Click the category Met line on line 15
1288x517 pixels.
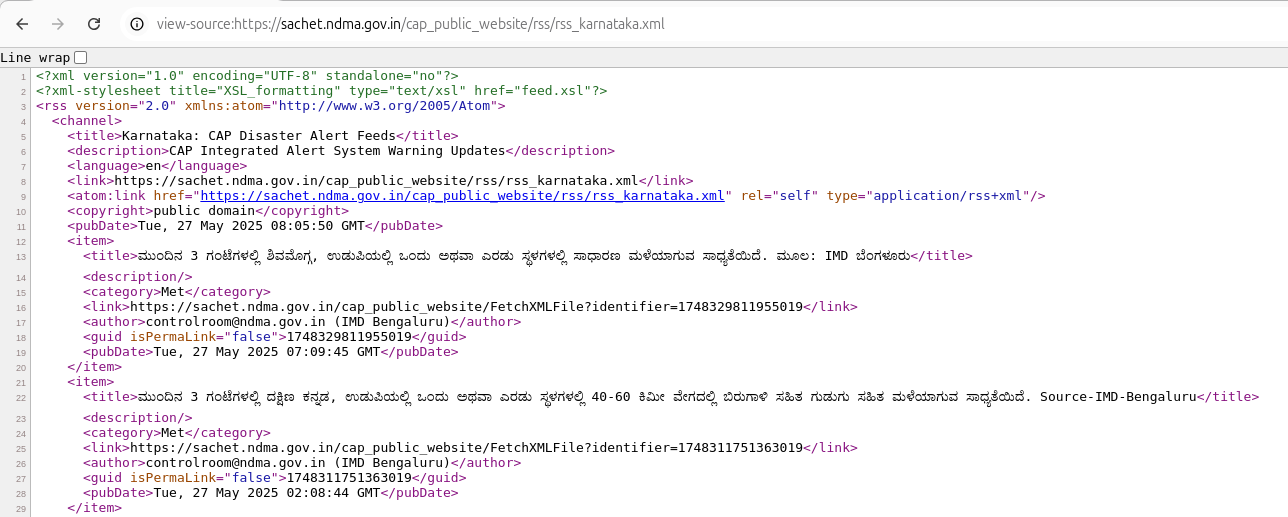click(x=177, y=292)
